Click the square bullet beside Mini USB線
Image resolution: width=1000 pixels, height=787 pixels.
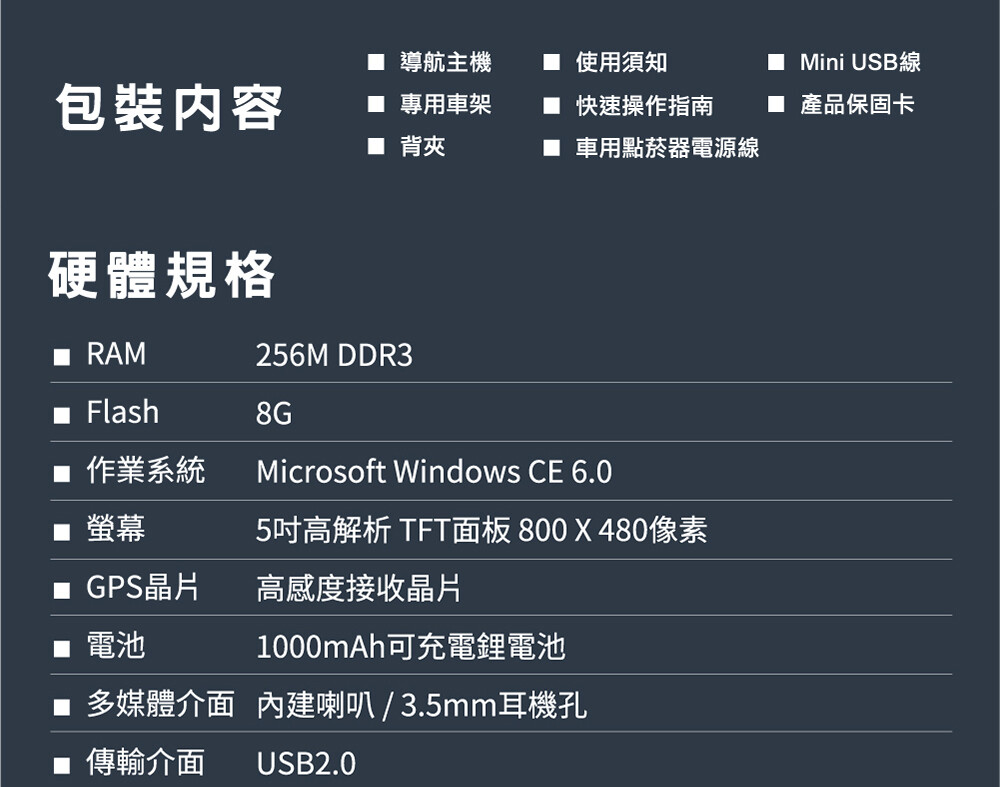pos(776,62)
